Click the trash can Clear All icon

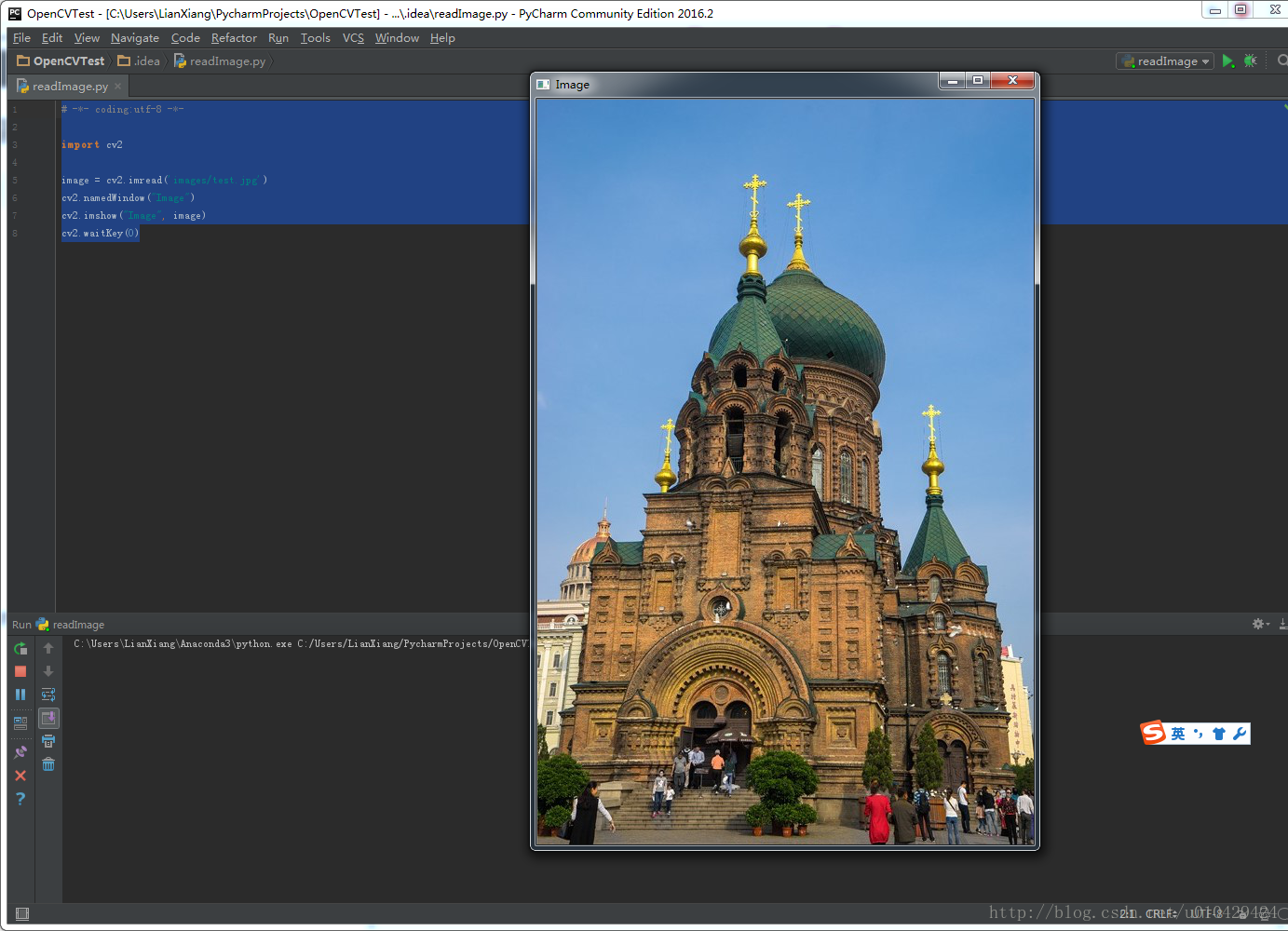coord(48,764)
